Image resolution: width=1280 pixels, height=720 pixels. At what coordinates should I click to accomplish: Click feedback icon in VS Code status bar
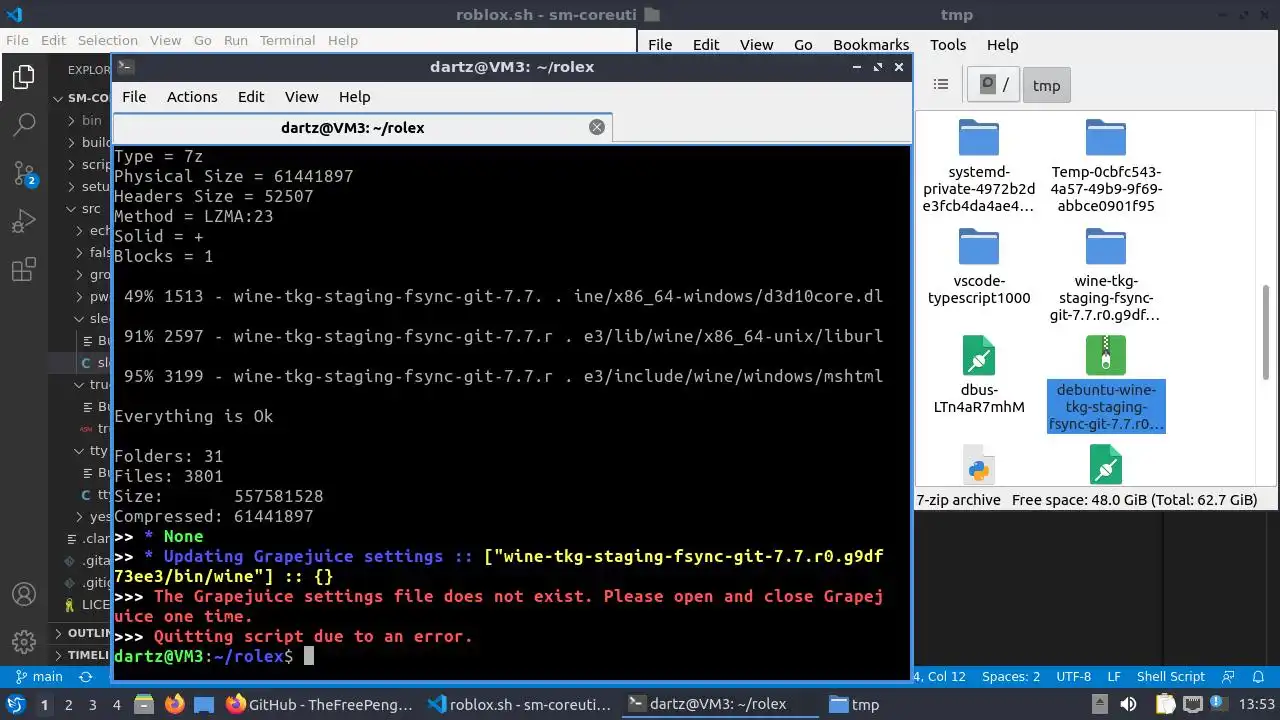coord(1230,677)
